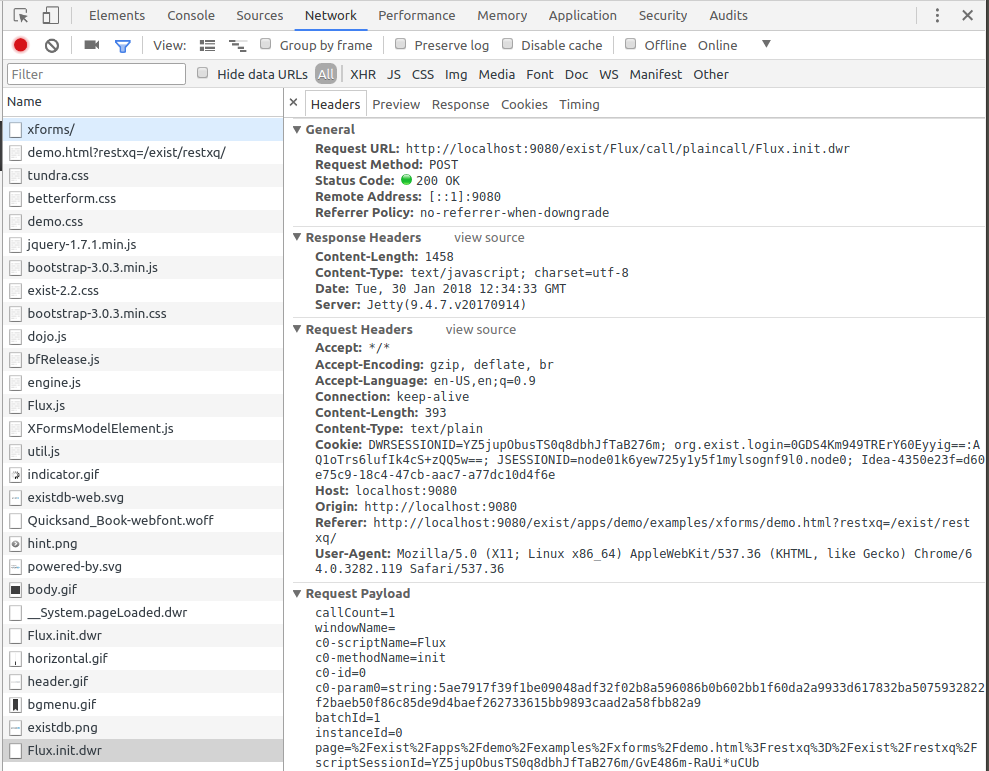Viewport: 989px width, 771px height.
Task: Switch to the Performance tab
Action: point(417,15)
